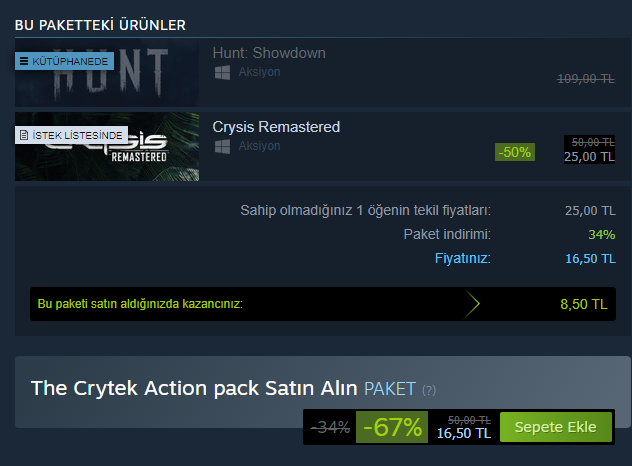Click the (?) help icon next to PAKET
Image resolution: width=632 pixels, height=466 pixels.
[x=429, y=390]
